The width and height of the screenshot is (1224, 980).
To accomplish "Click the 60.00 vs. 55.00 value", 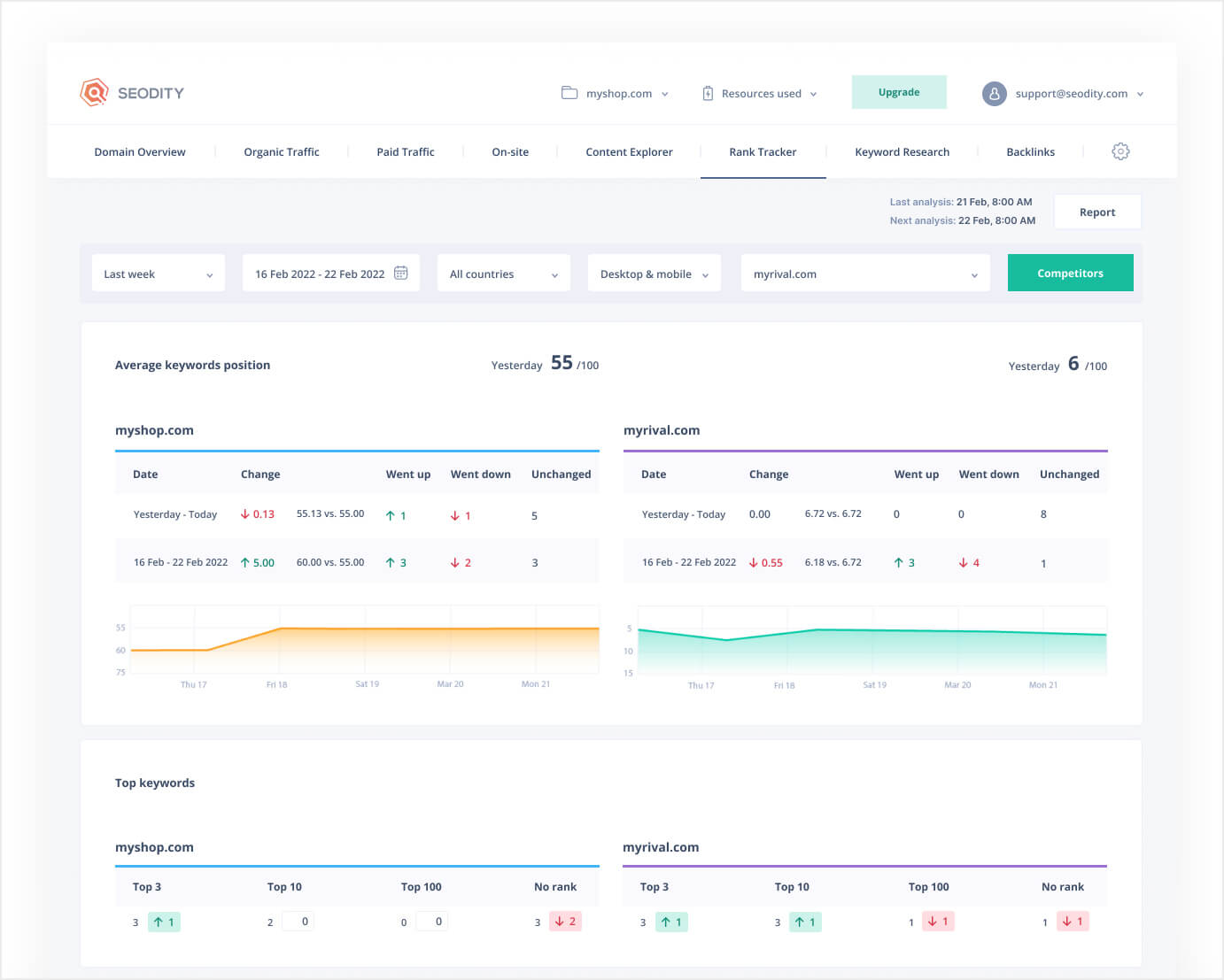I will (x=330, y=562).
